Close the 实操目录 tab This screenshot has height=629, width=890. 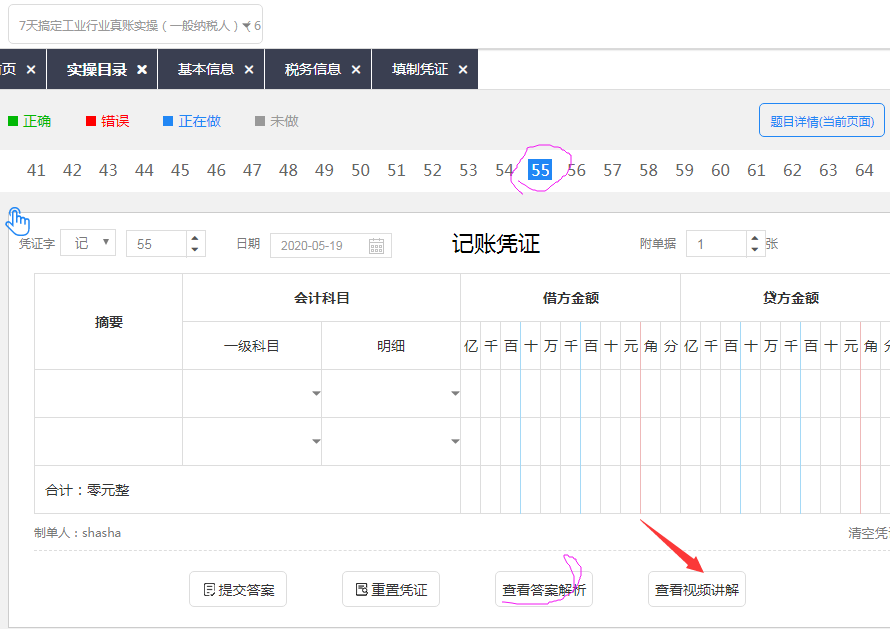click(142, 70)
